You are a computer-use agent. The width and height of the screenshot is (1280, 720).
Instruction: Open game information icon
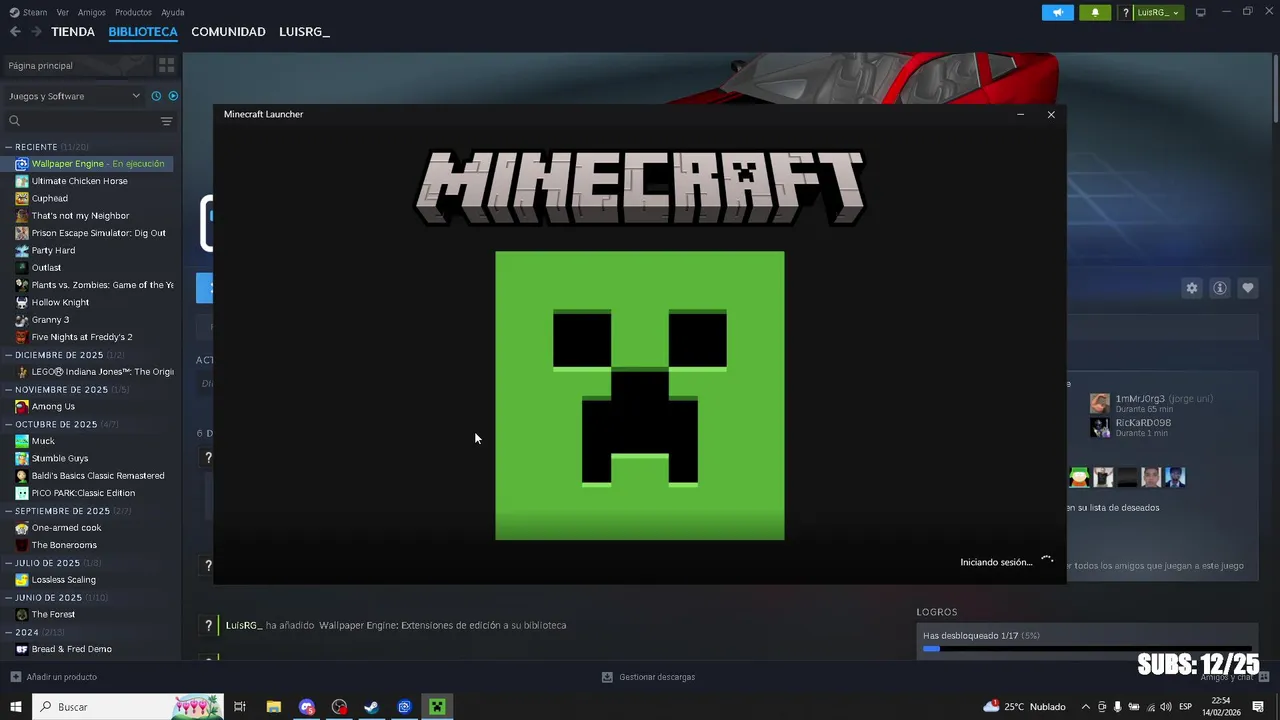tap(1220, 288)
